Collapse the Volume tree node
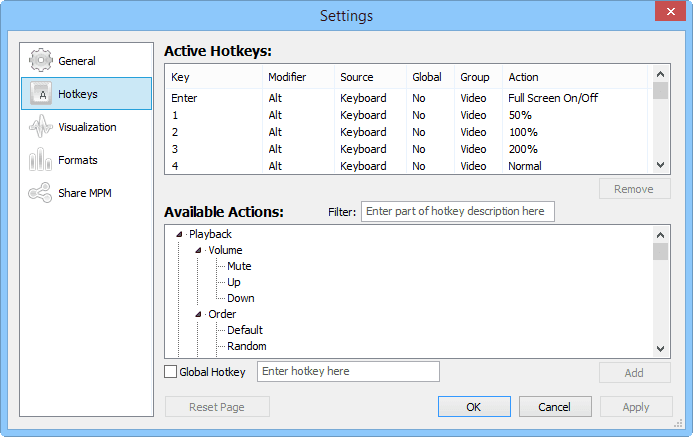The width and height of the screenshot is (693, 437). [199, 250]
